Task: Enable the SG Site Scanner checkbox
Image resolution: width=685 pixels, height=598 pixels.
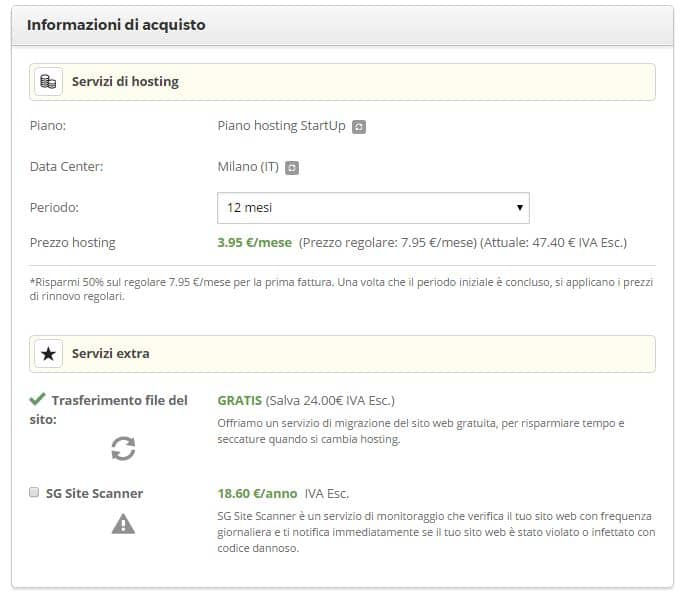Action: click(x=34, y=493)
